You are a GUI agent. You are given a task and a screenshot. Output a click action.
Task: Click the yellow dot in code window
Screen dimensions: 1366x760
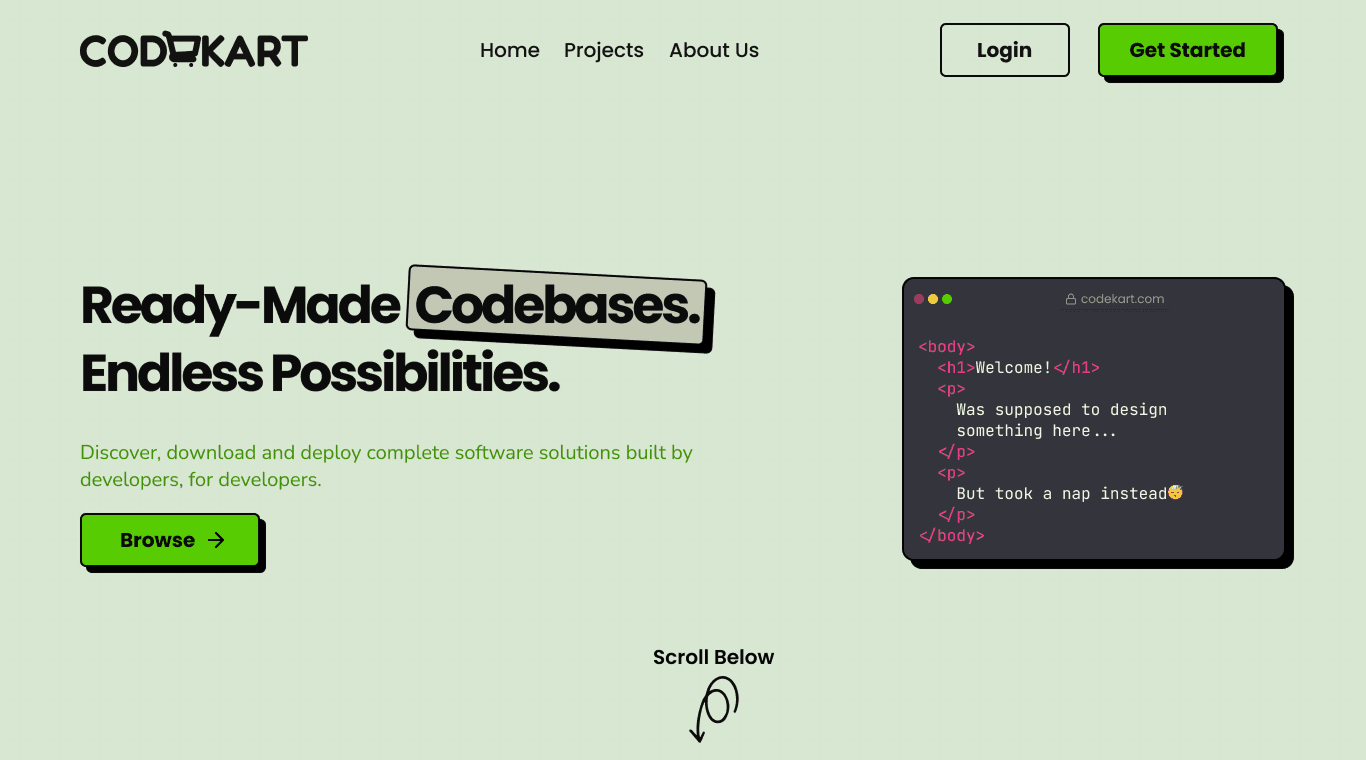point(933,299)
